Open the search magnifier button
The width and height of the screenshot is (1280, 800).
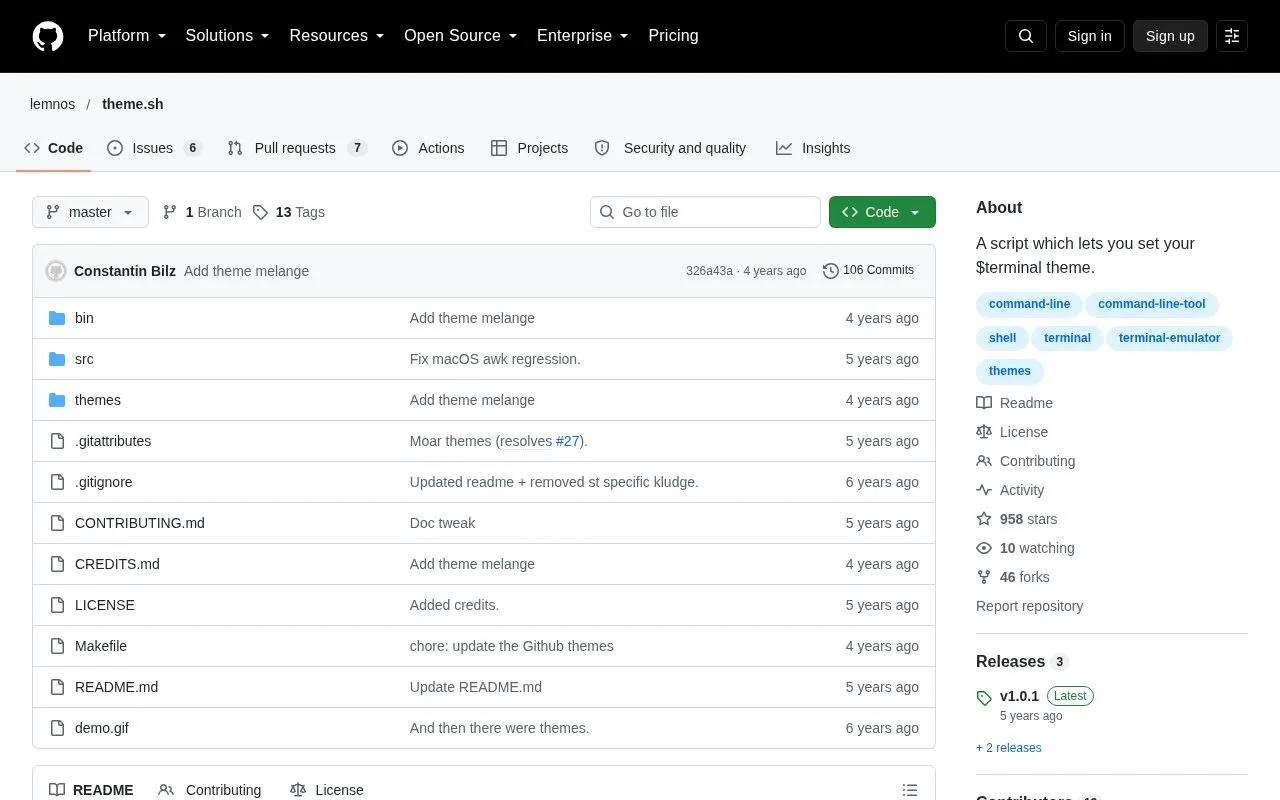tap(1026, 36)
